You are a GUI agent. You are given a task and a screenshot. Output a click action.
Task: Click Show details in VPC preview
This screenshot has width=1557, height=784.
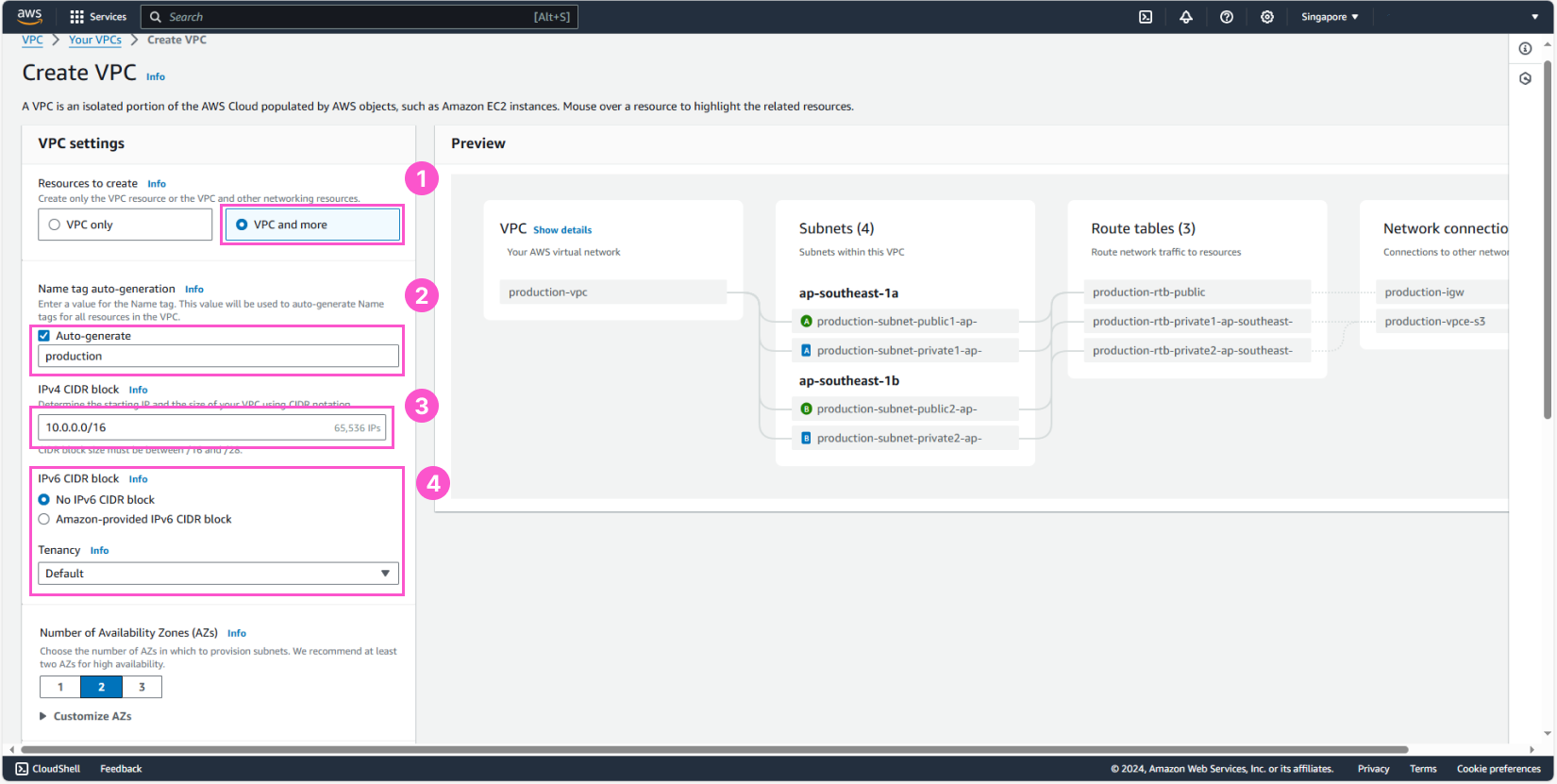point(562,230)
